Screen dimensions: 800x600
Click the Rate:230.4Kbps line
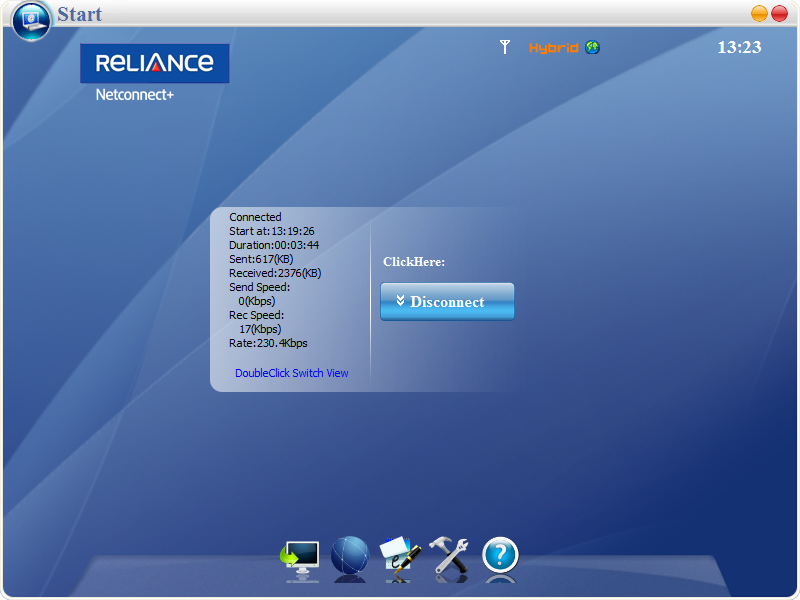(268, 343)
